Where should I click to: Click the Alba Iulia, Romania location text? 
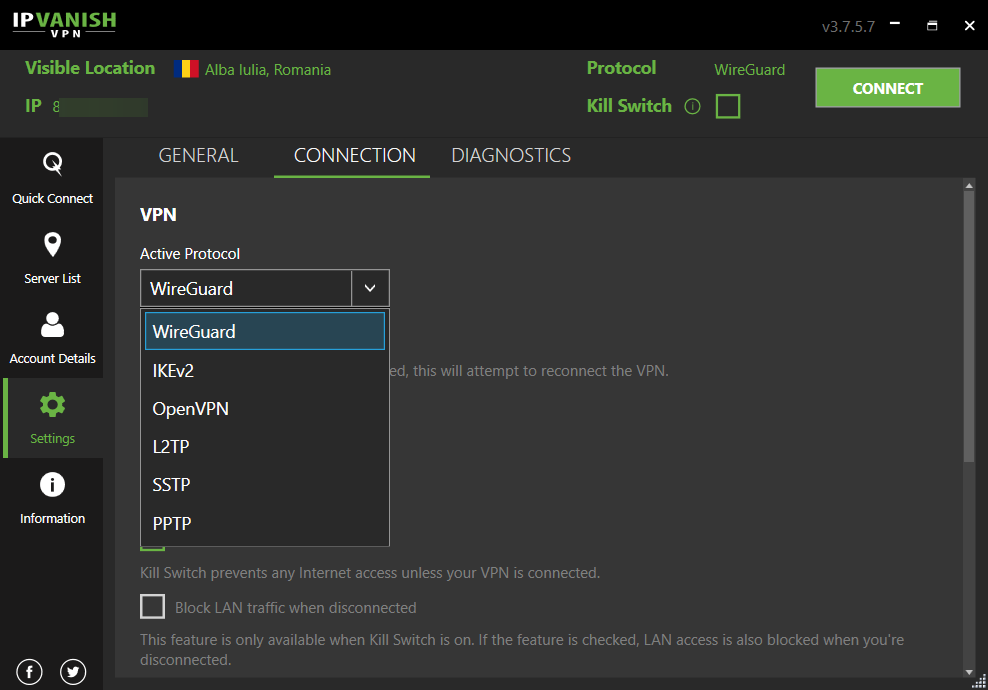268,70
